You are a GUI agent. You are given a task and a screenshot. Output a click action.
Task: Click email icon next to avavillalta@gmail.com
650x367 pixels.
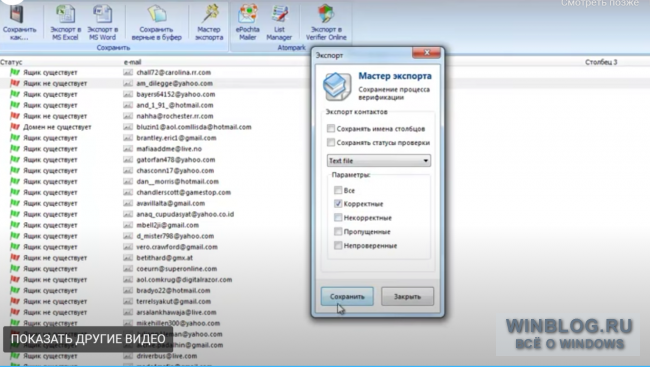click(128, 203)
